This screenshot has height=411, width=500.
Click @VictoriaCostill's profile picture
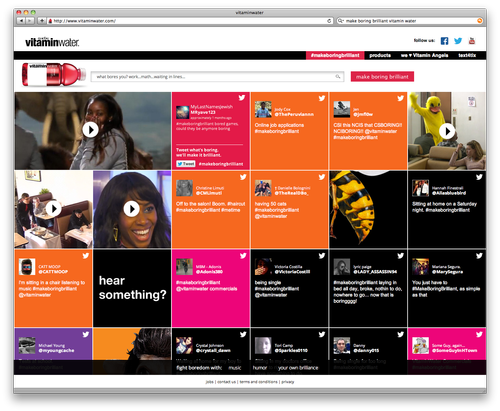[263, 267]
